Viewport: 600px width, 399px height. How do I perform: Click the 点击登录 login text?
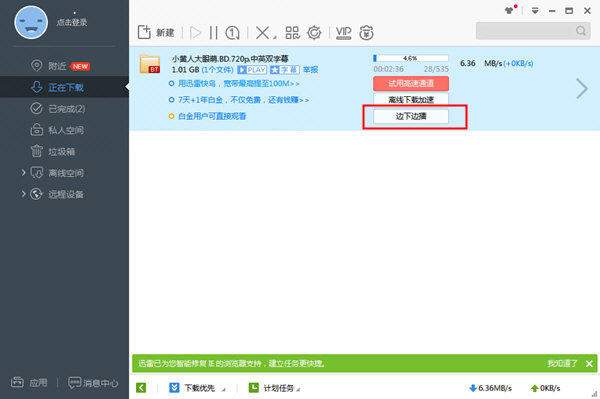click(72, 22)
